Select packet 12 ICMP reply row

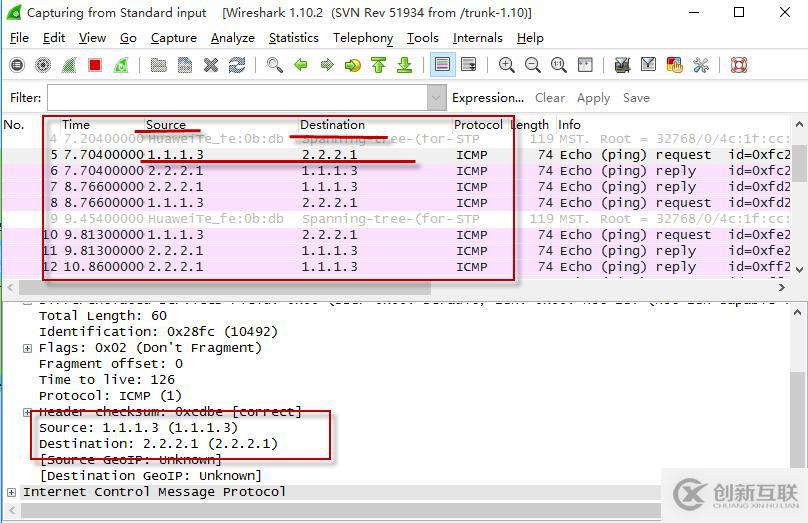[x=396, y=266]
